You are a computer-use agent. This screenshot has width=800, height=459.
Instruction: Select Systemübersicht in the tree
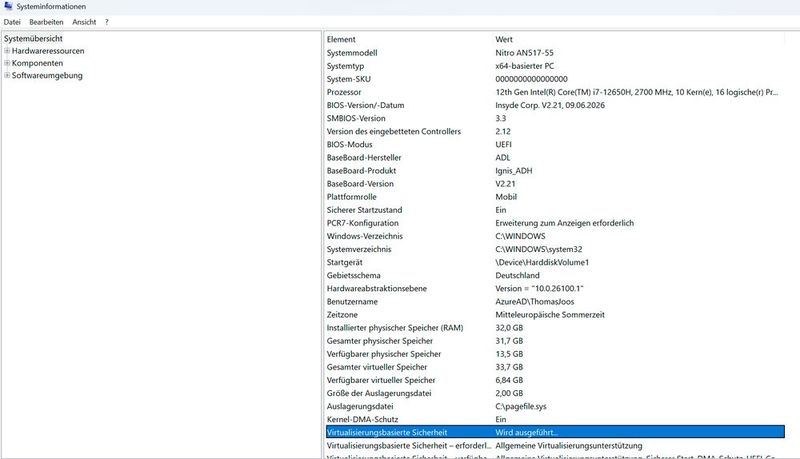pyautogui.click(x=33, y=39)
